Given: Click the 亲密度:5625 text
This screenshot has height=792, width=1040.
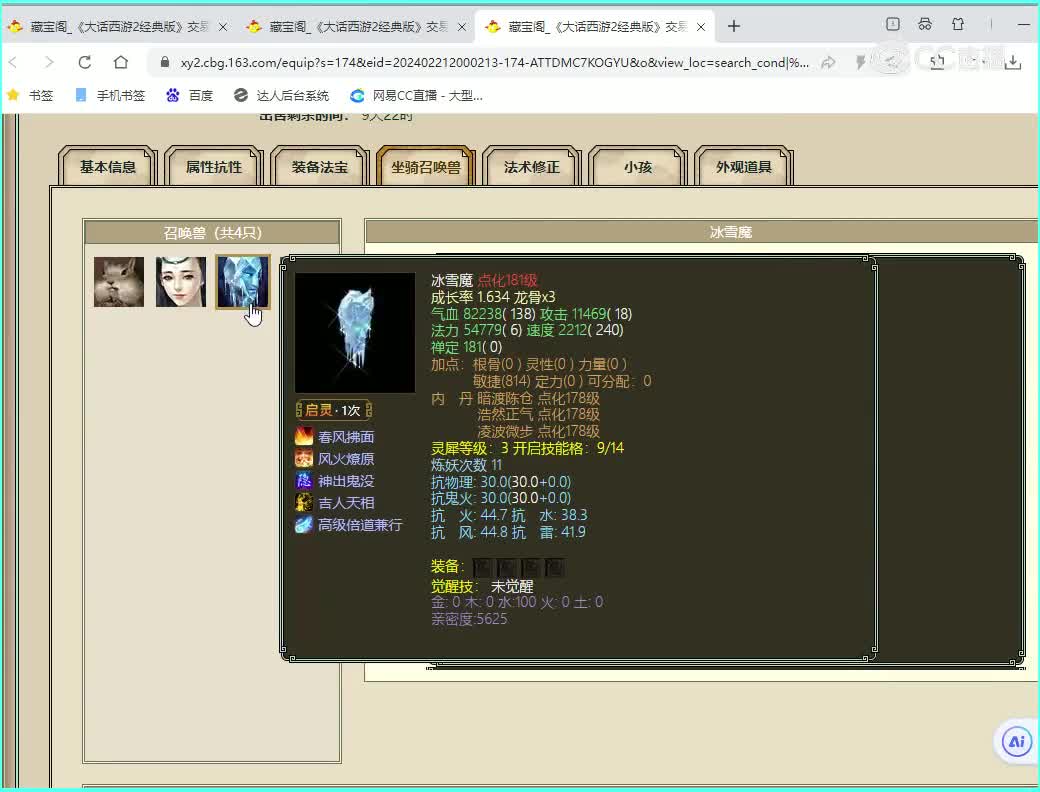Looking at the screenshot, I should [x=469, y=619].
